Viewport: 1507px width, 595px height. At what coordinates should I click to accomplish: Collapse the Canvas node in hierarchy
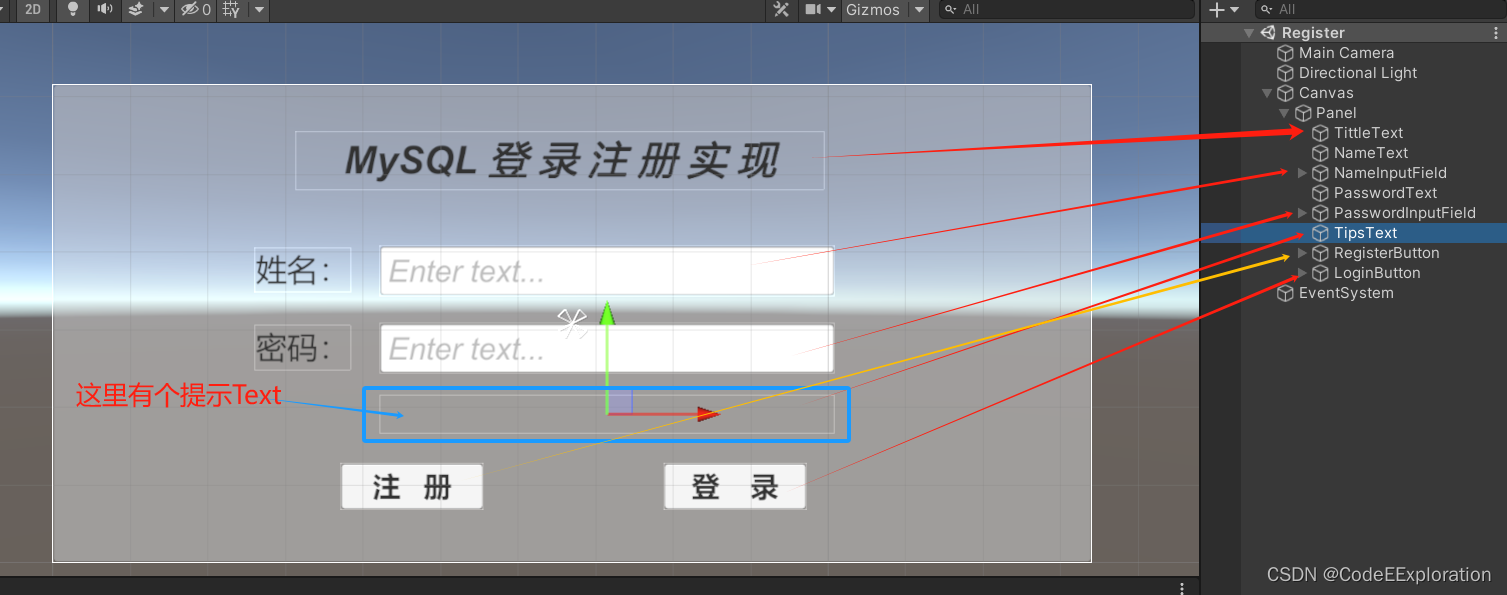1266,92
